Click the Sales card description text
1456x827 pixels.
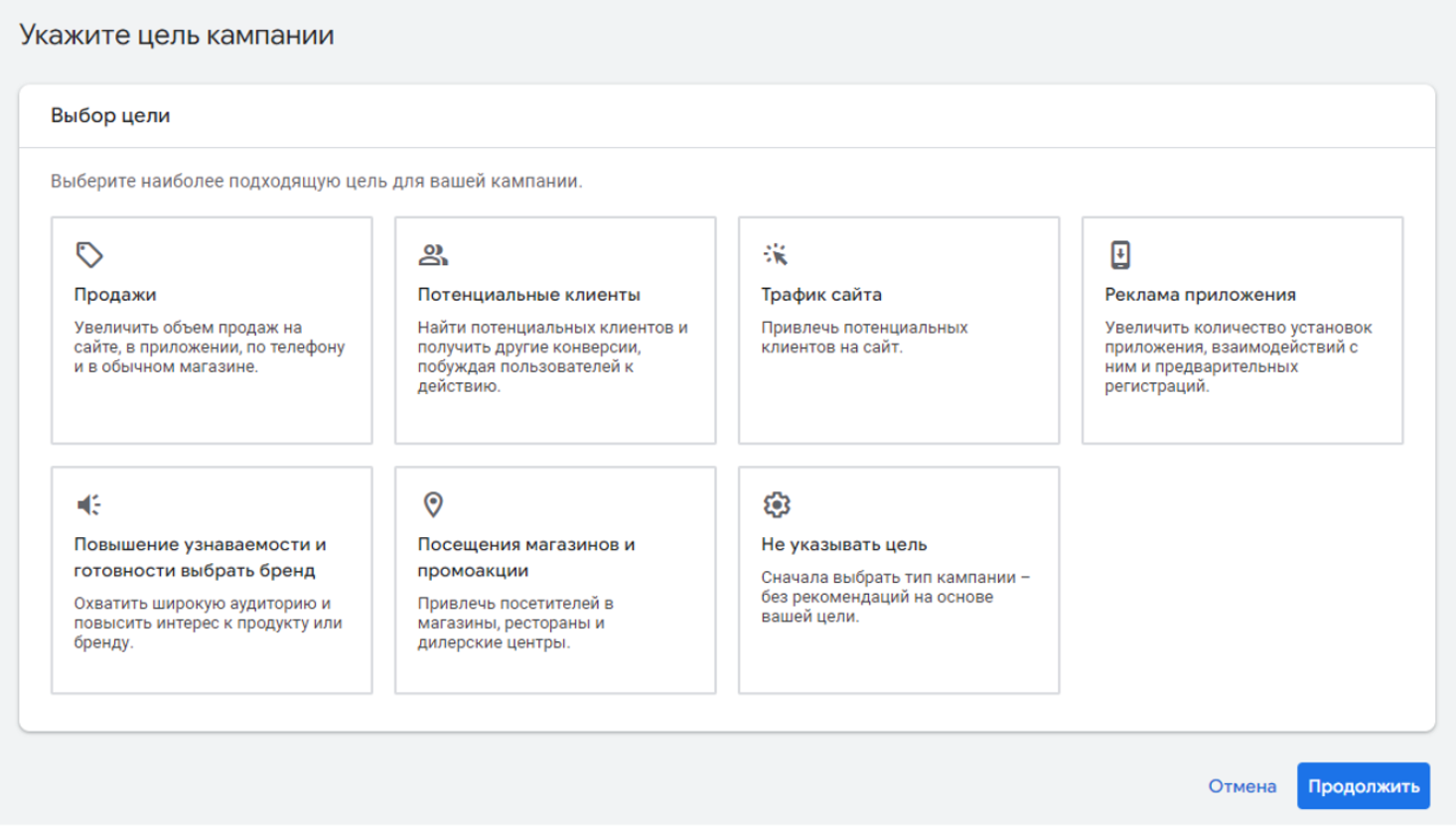click(x=209, y=347)
